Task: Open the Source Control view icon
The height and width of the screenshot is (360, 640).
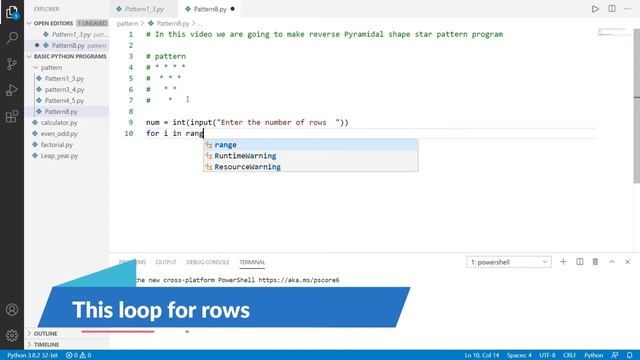Action: [12, 64]
